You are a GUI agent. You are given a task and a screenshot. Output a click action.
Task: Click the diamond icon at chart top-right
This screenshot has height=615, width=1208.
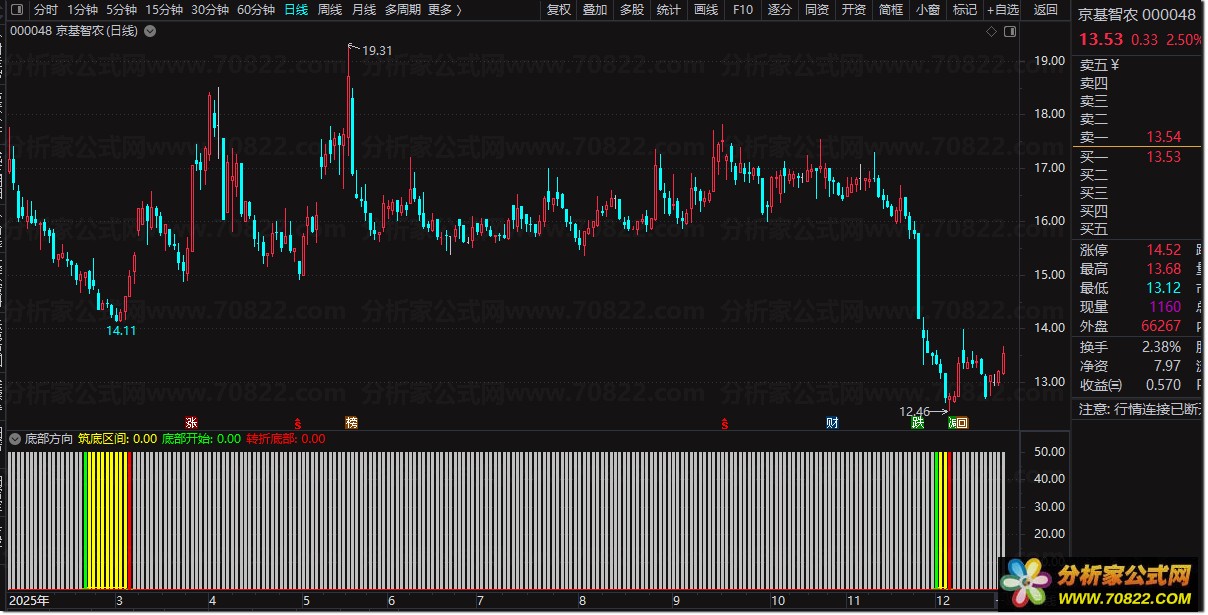click(x=991, y=32)
